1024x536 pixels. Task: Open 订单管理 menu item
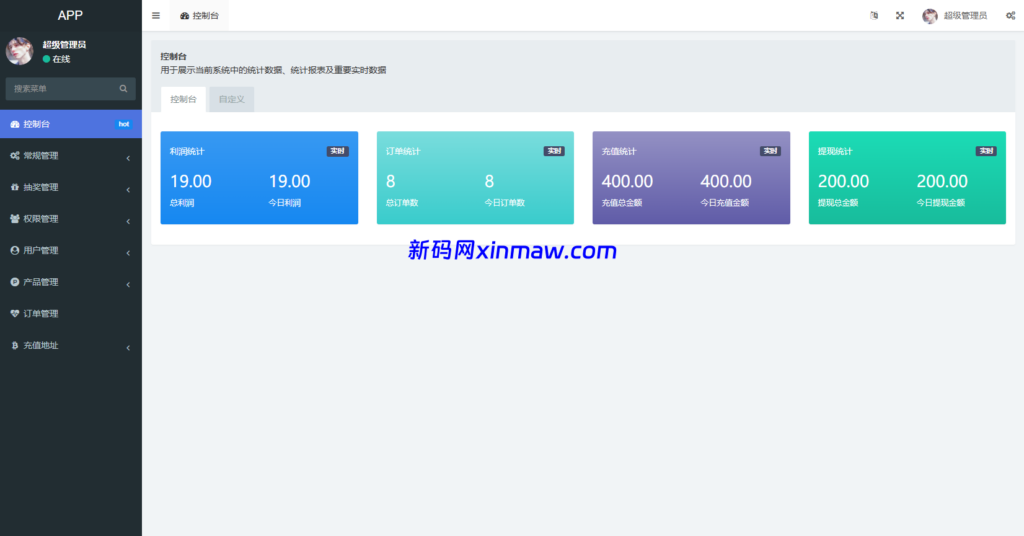[71, 313]
